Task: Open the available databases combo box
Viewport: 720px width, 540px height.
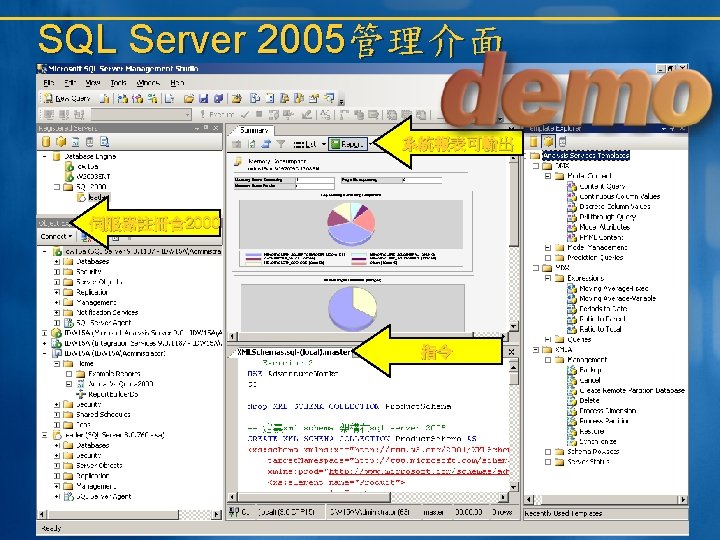Action: coord(141,114)
